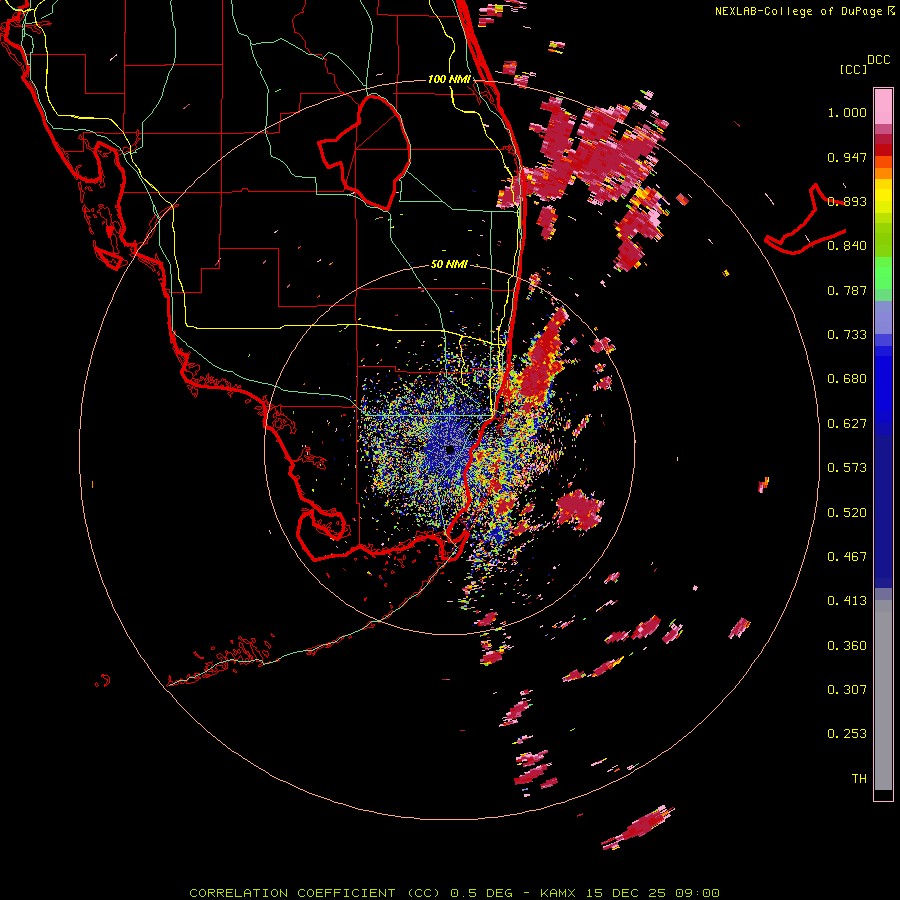Click the TH threshold label

(x=859, y=779)
